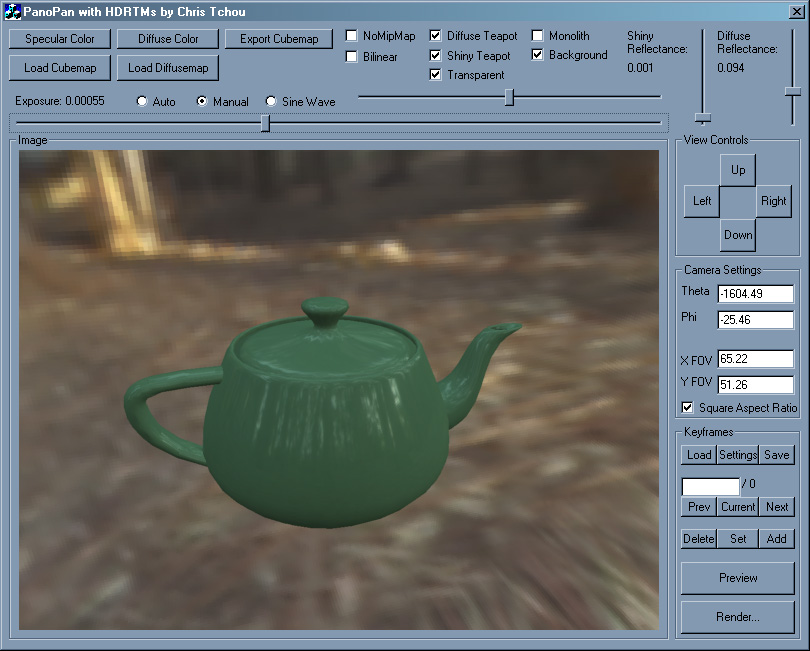This screenshot has width=810, height=651.
Task: Click the Load Cubemap button
Action: coord(60,68)
